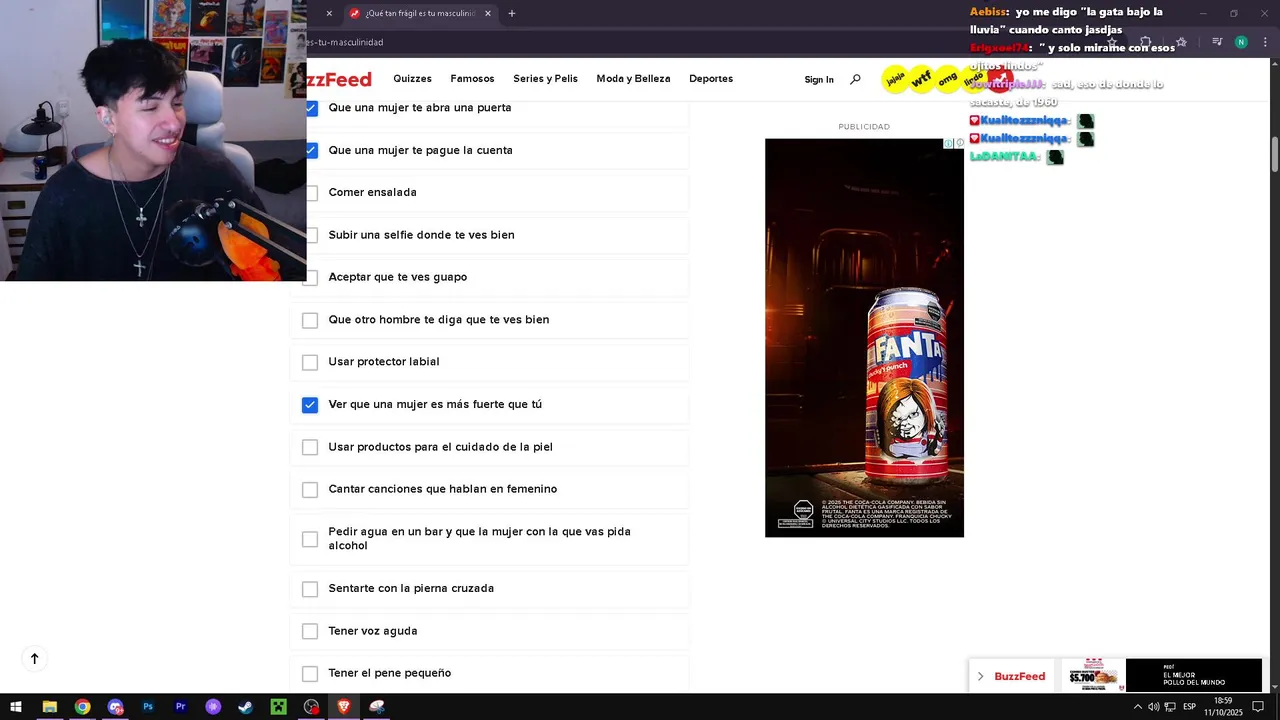Click the AdChoices icon on Fanta ad
The width and height of the screenshot is (1280, 720).
(948, 144)
